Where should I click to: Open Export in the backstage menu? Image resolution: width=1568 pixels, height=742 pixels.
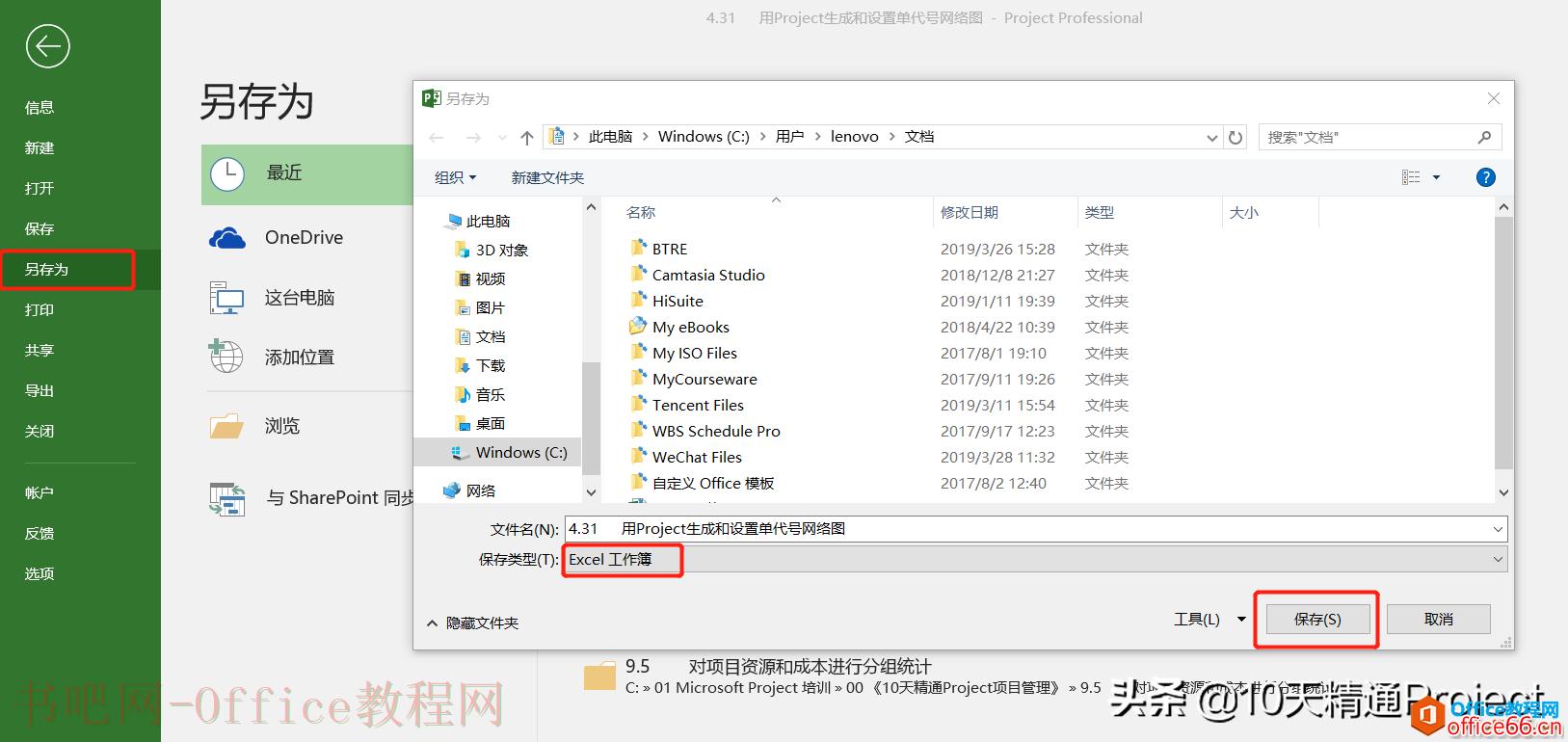point(40,390)
